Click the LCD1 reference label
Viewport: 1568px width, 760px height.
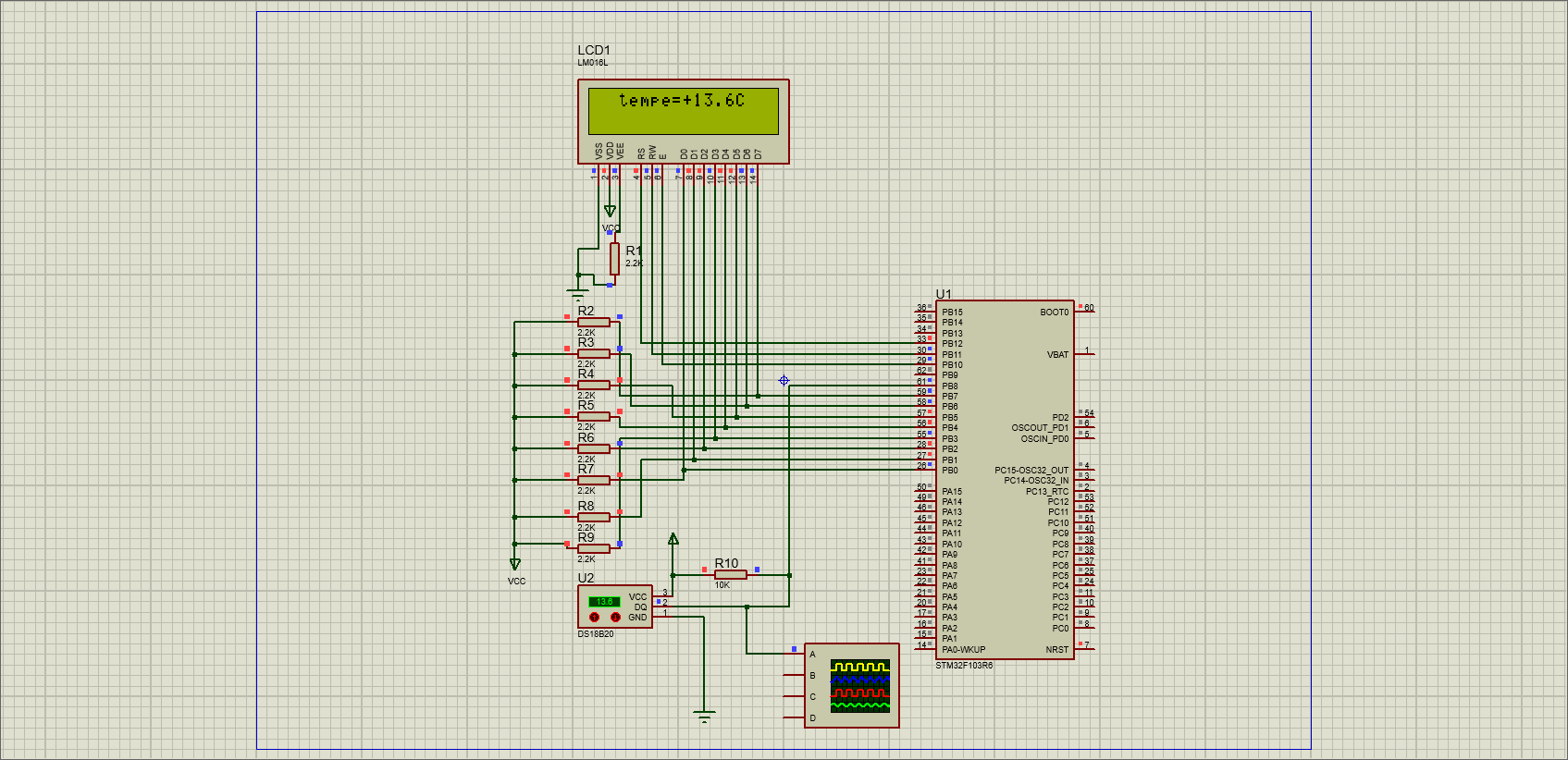pos(594,50)
